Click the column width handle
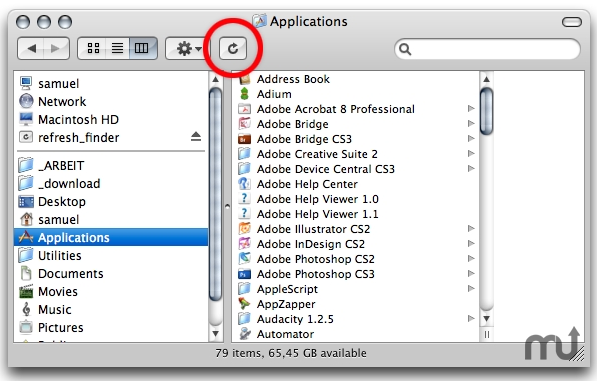The height and width of the screenshot is (381, 597). tap(486, 335)
